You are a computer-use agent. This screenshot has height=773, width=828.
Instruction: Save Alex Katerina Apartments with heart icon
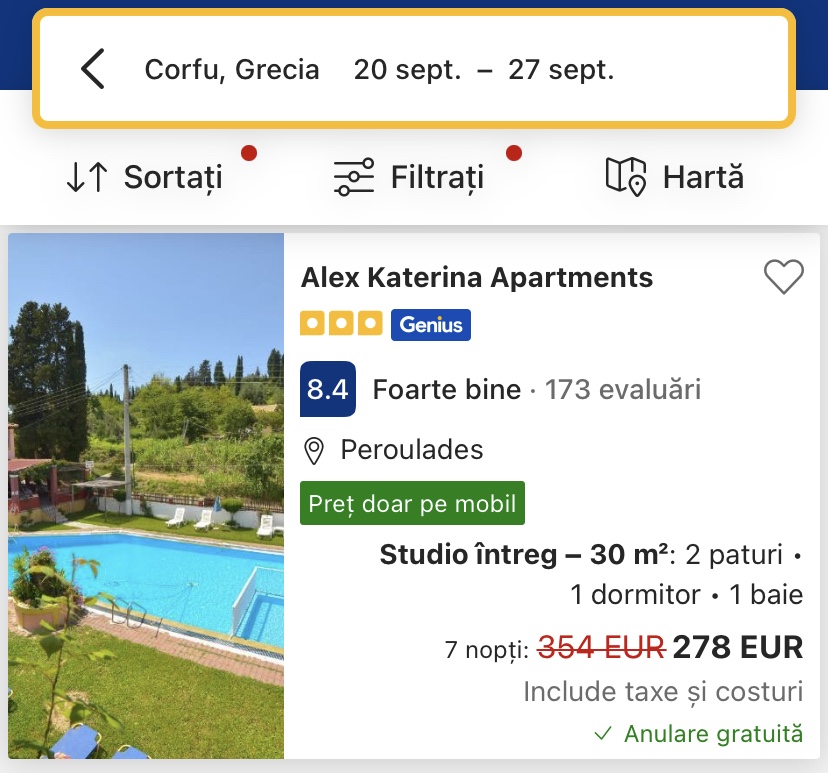pos(783,277)
